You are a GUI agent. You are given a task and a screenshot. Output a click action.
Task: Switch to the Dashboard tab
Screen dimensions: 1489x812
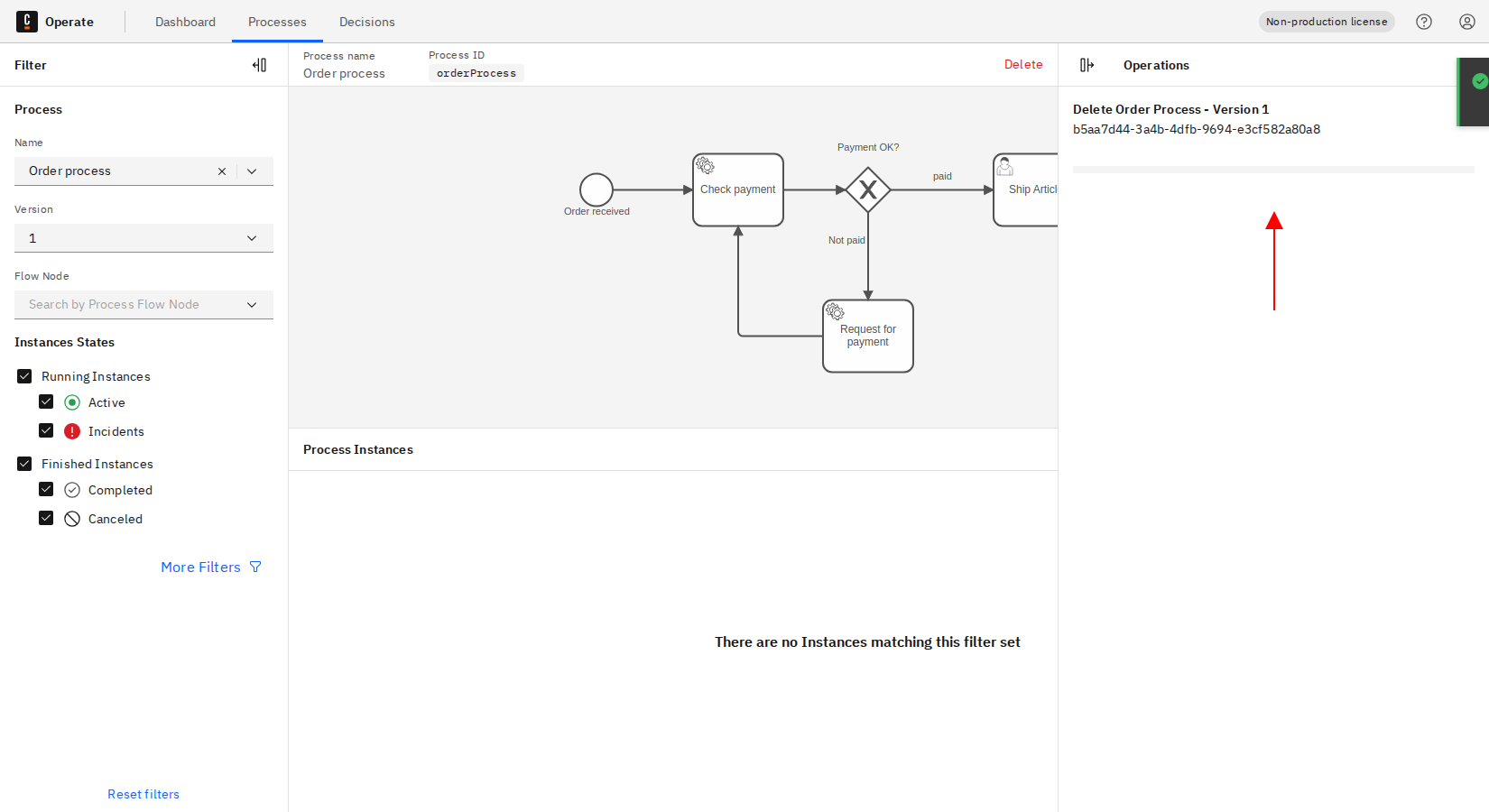pyautogui.click(x=185, y=22)
